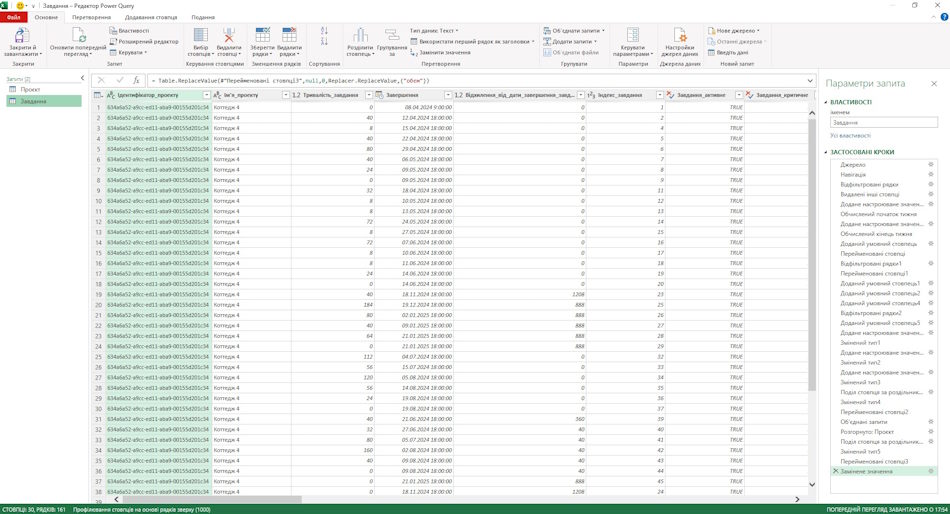Select the Перейменовані стовпці1 step
This screenshot has width=950, height=514.
click(883, 273)
